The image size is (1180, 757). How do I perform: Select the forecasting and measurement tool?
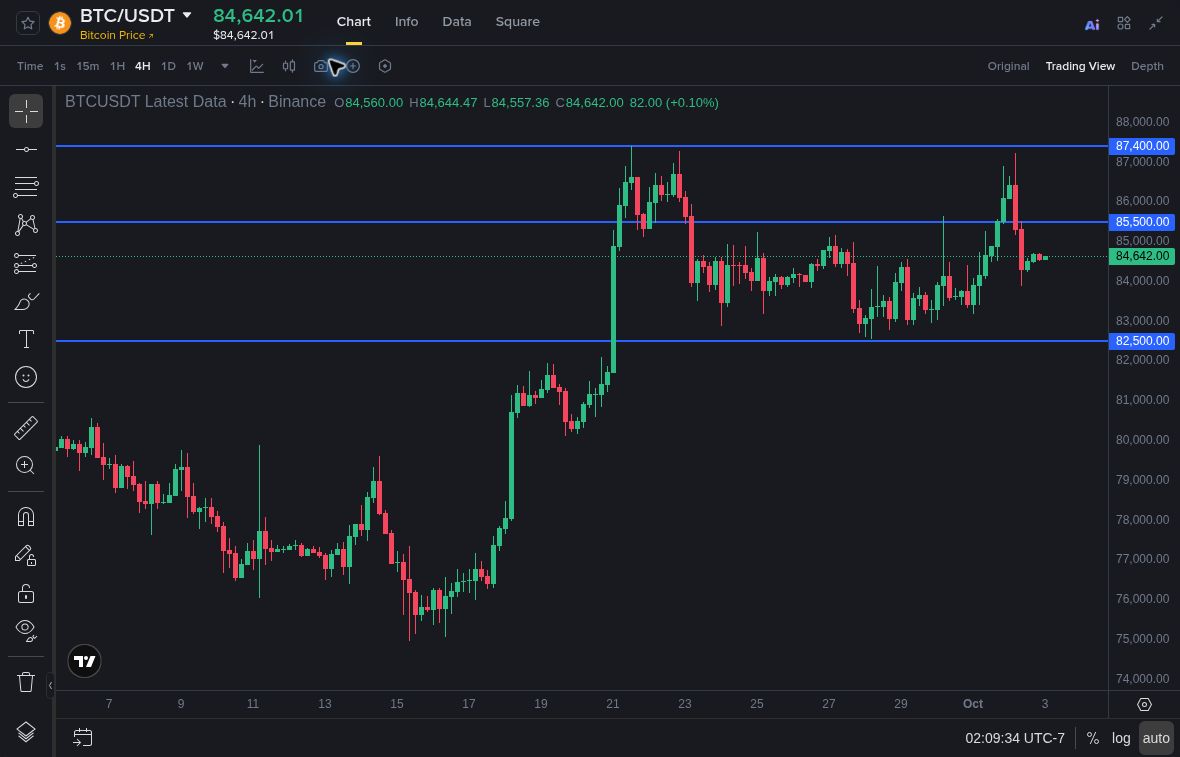coord(26,263)
